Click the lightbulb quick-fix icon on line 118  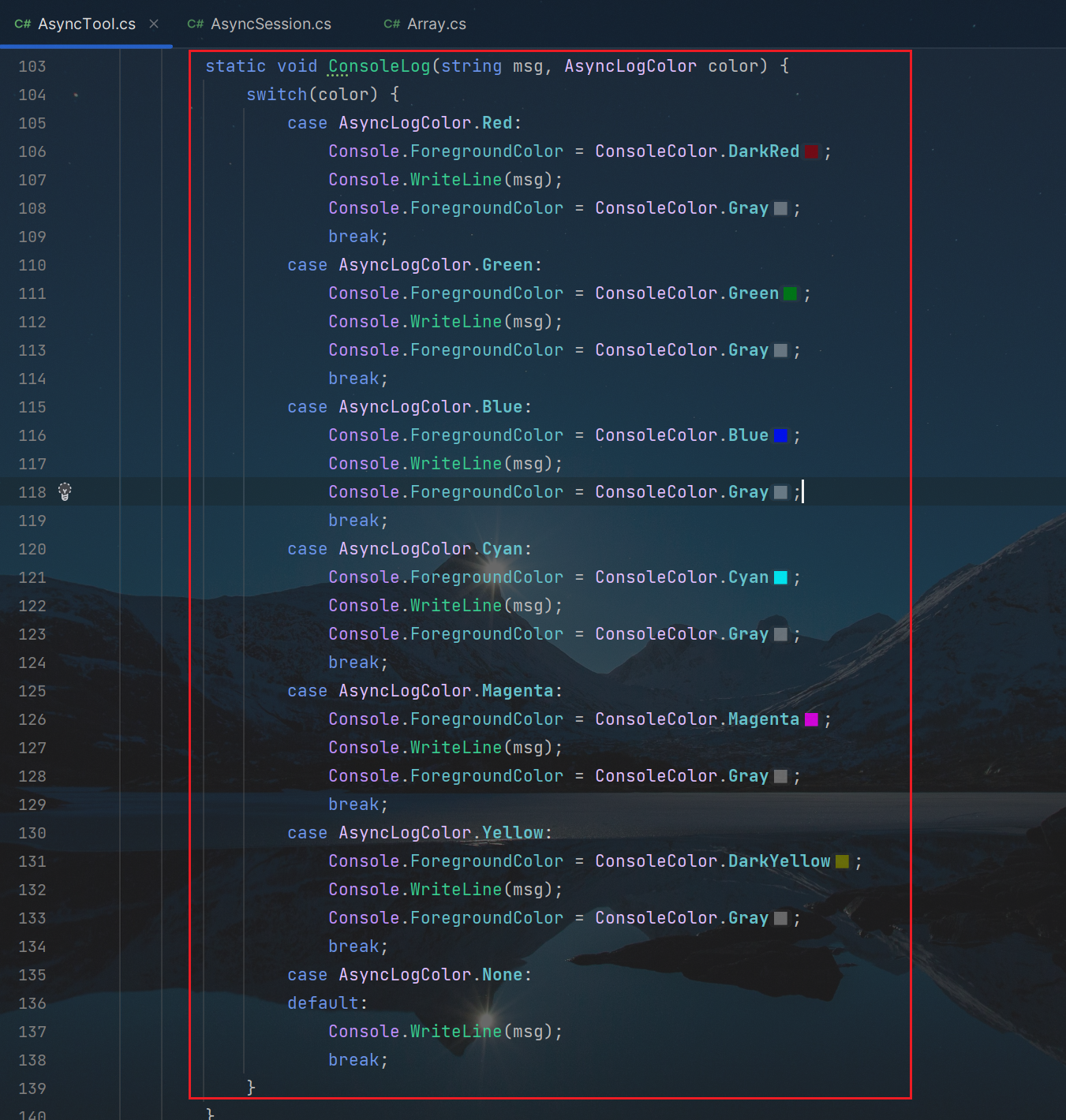click(x=65, y=491)
